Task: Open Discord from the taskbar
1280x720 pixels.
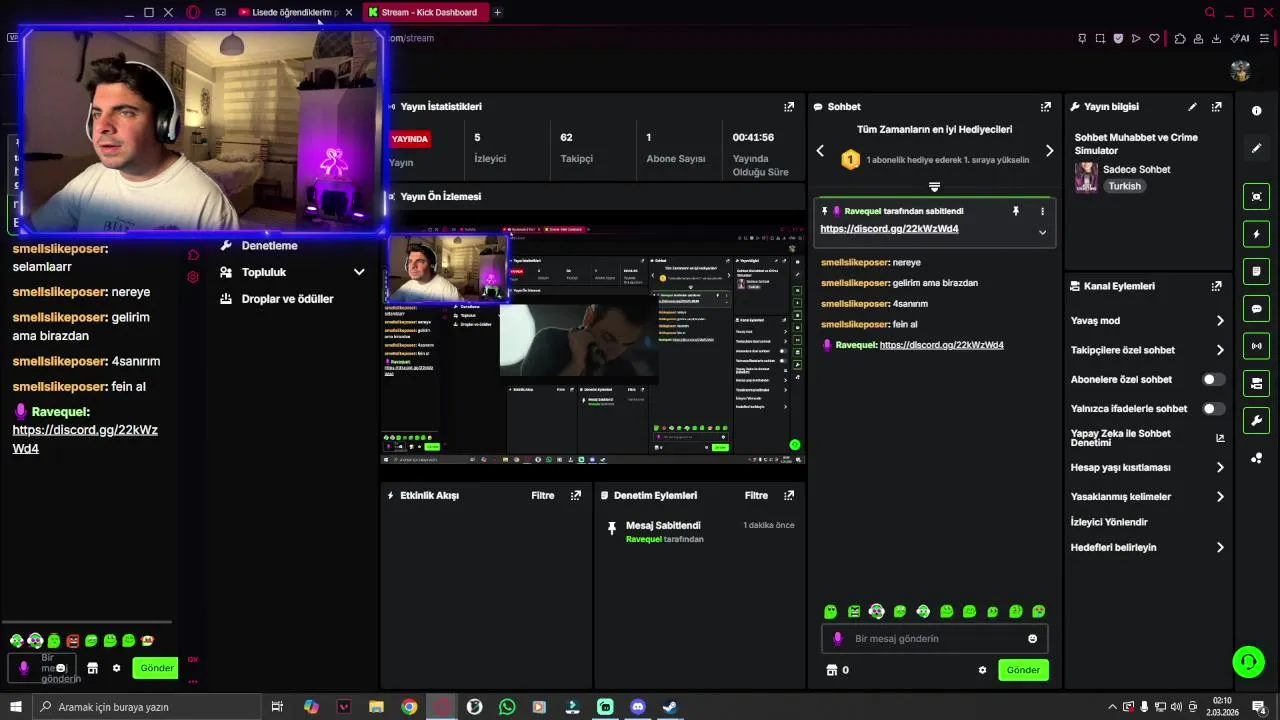Action: click(x=638, y=707)
